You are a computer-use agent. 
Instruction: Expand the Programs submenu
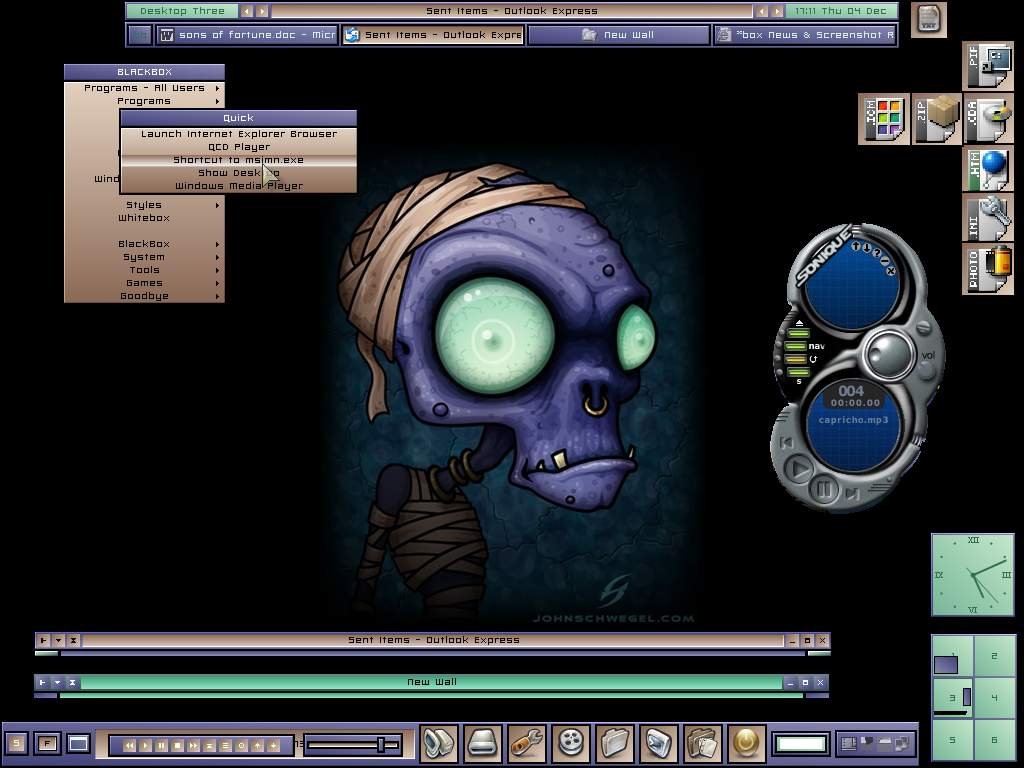tap(144, 101)
